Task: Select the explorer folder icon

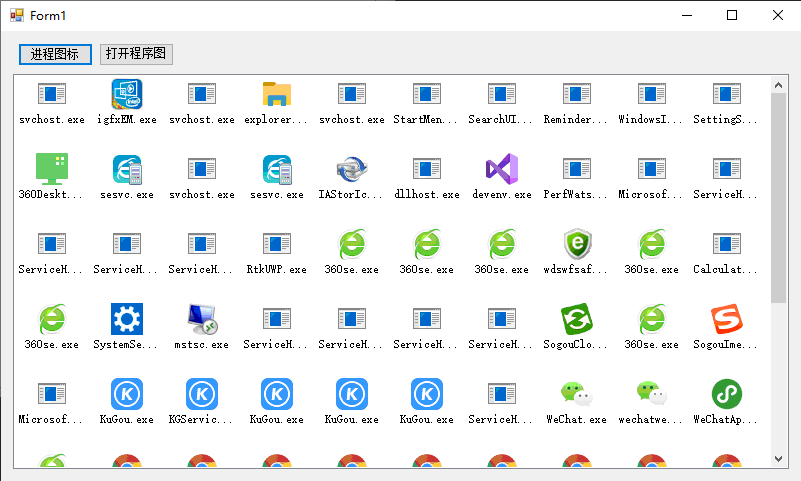Action: [277, 94]
